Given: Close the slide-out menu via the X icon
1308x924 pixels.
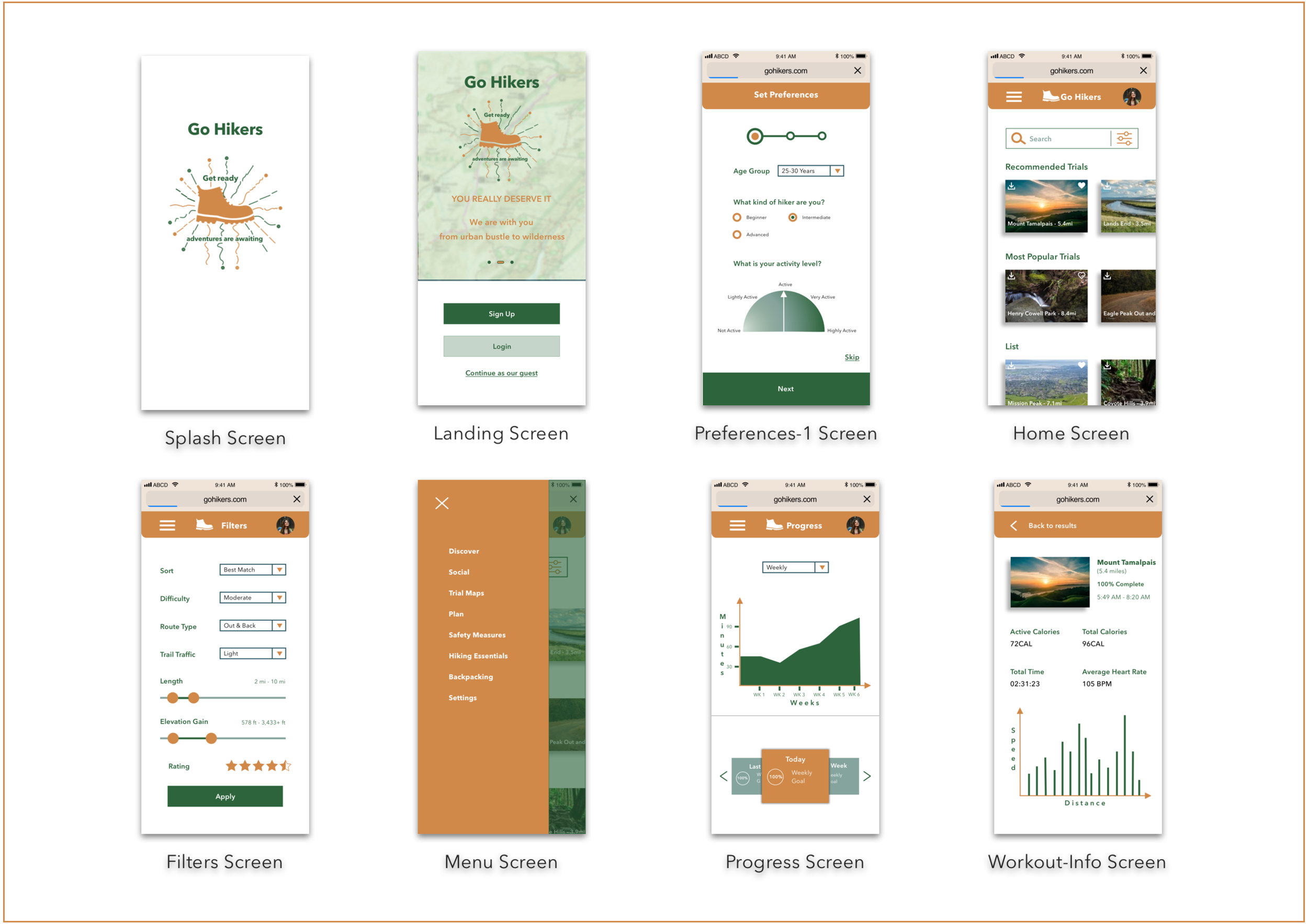Looking at the screenshot, I should [442, 503].
